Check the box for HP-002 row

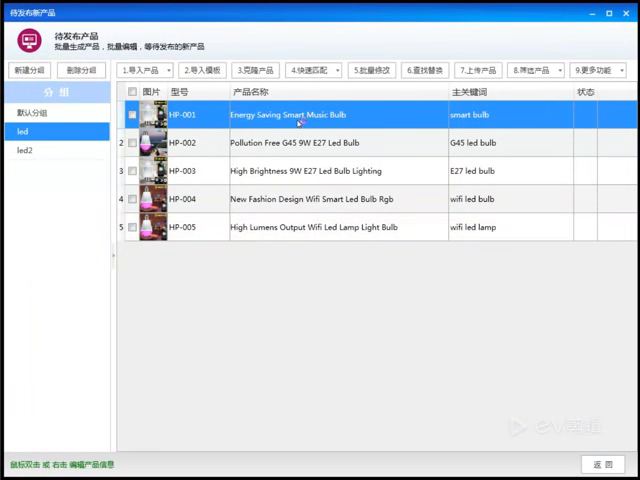[132, 143]
